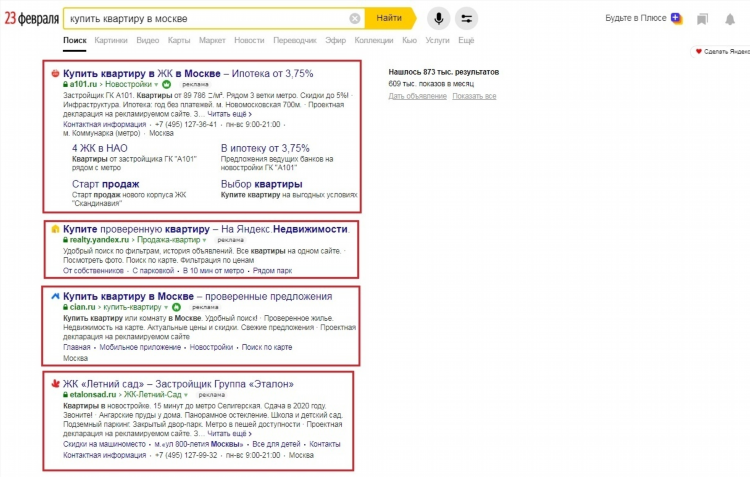Screen dimensions: 750x477
Task: Click the etalonsad.ru red leaf favicon
Action: coord(55,384)
